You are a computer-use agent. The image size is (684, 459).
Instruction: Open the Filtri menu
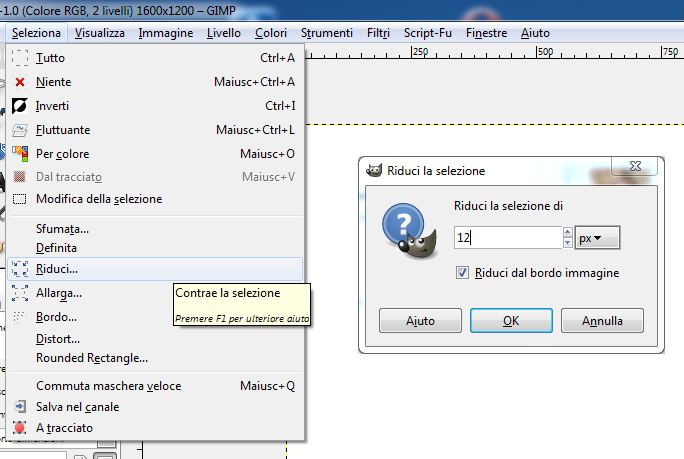[378, 33]
